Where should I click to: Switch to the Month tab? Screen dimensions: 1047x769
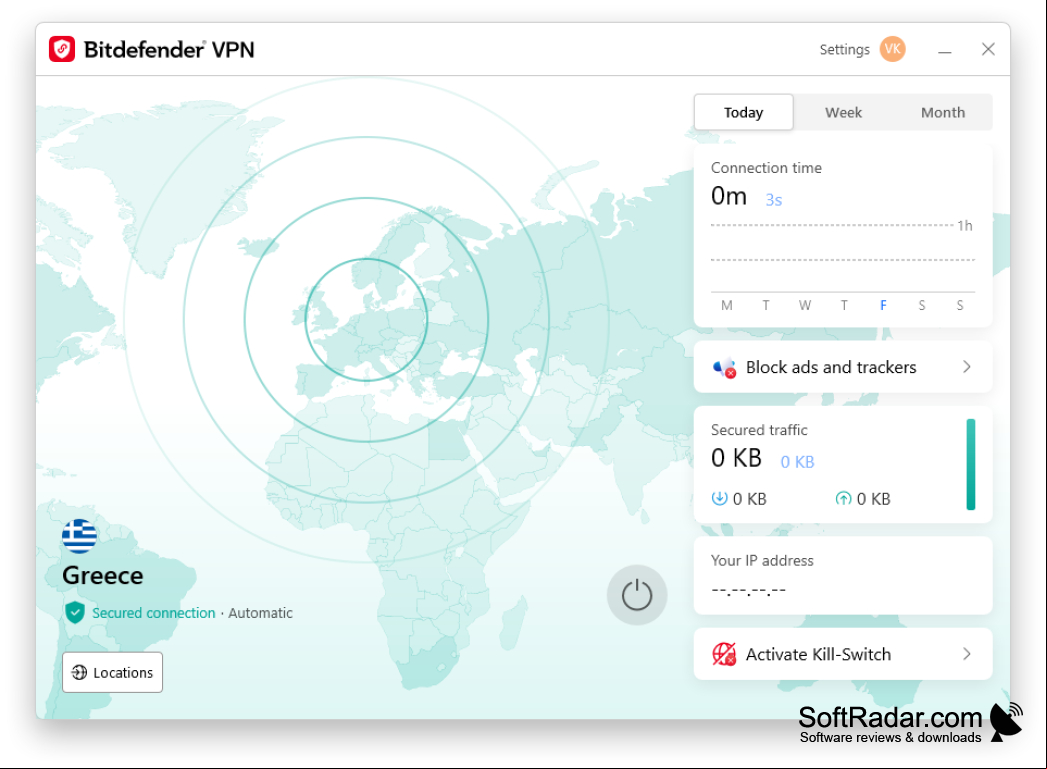tap(943, 112)
